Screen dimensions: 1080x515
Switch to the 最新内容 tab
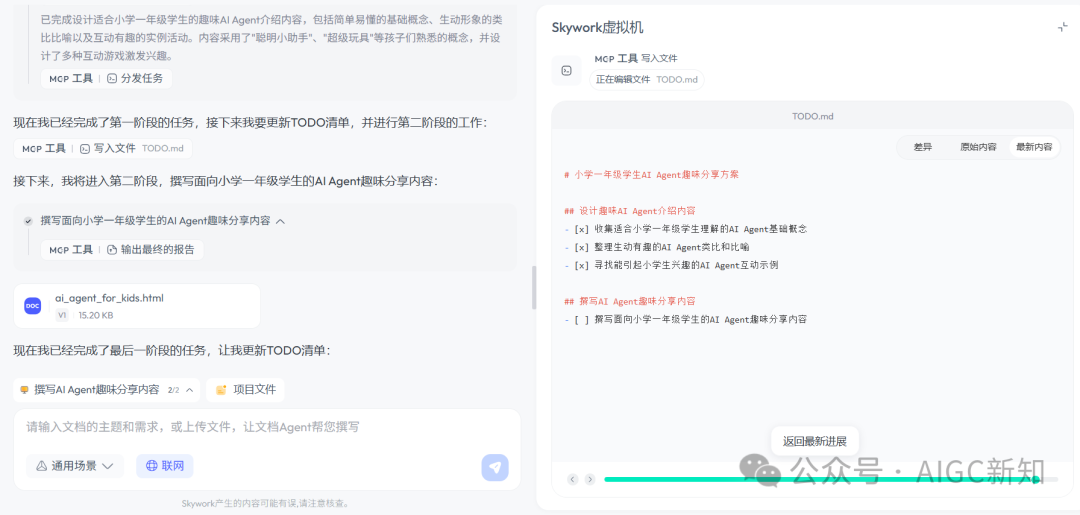coord(1034,147)
